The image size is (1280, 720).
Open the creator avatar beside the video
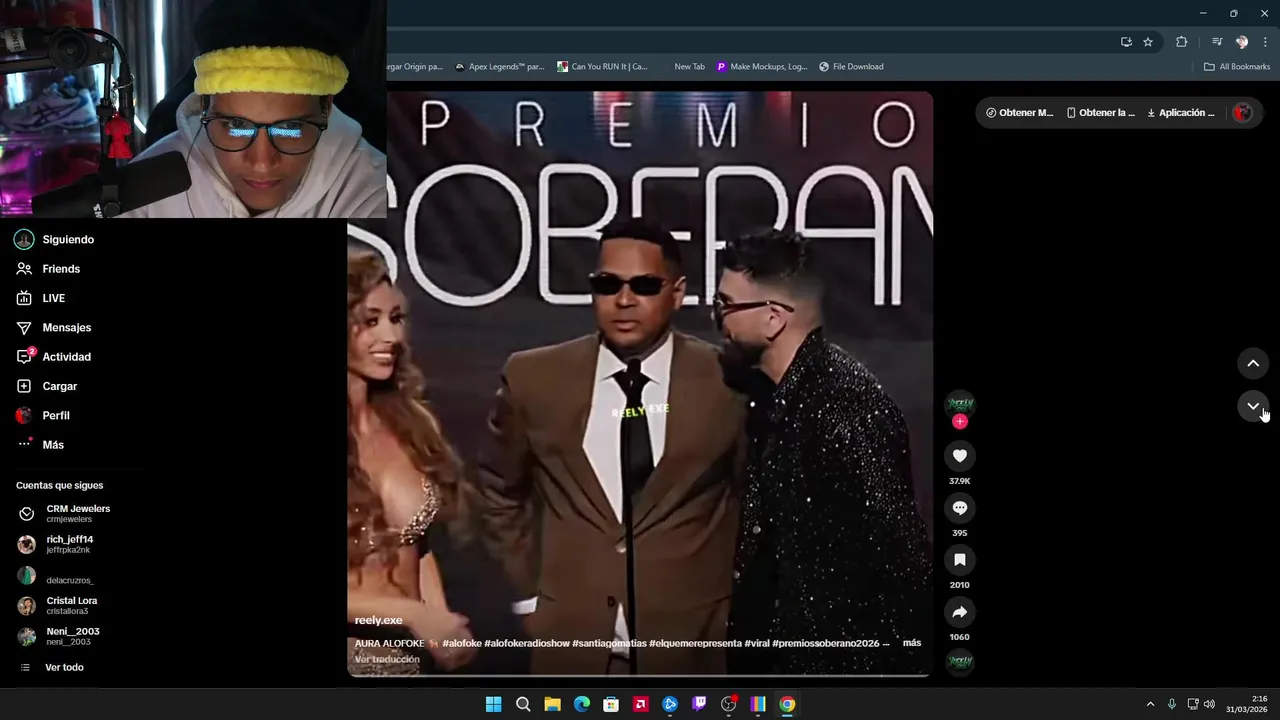960,404
